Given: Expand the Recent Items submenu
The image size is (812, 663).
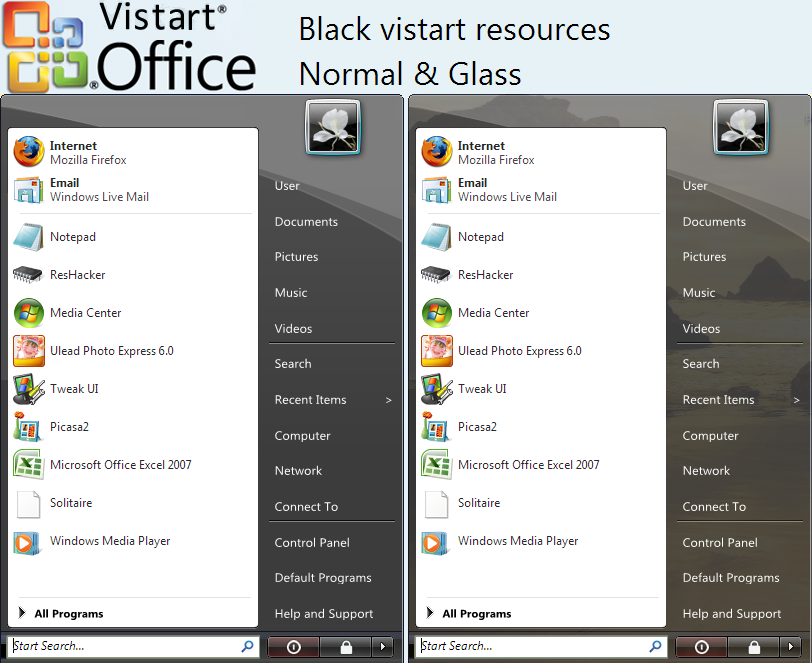Looking at the screenshot, I should [310, 399].
